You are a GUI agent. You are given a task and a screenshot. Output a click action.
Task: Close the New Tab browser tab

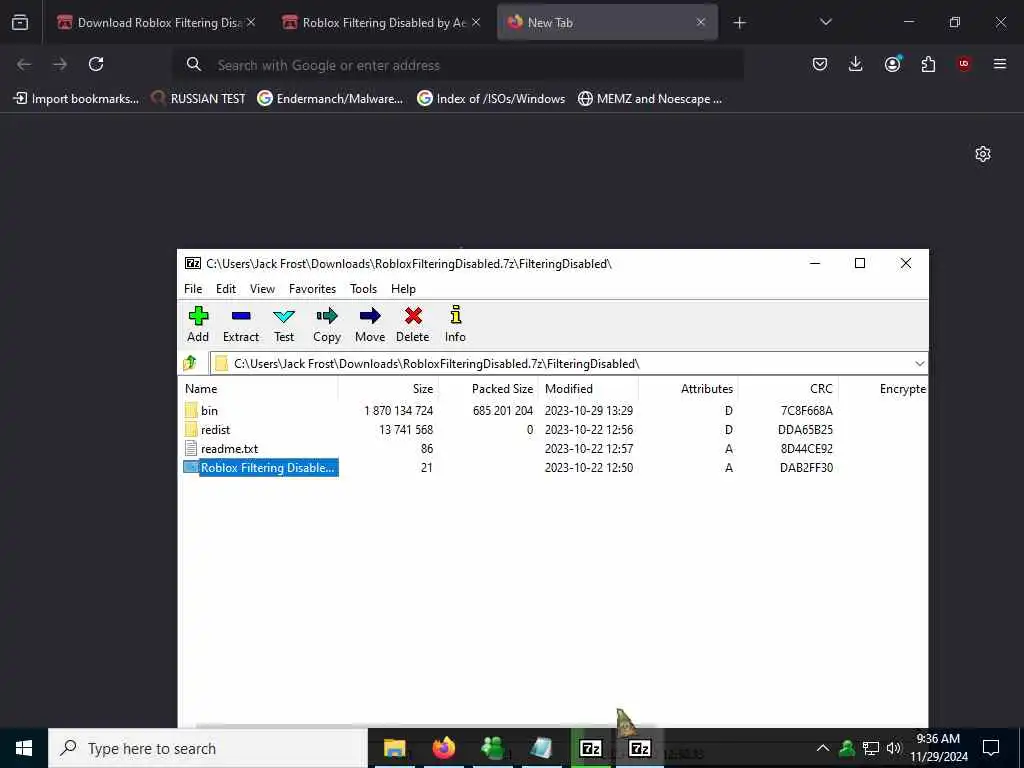[701, 22]
